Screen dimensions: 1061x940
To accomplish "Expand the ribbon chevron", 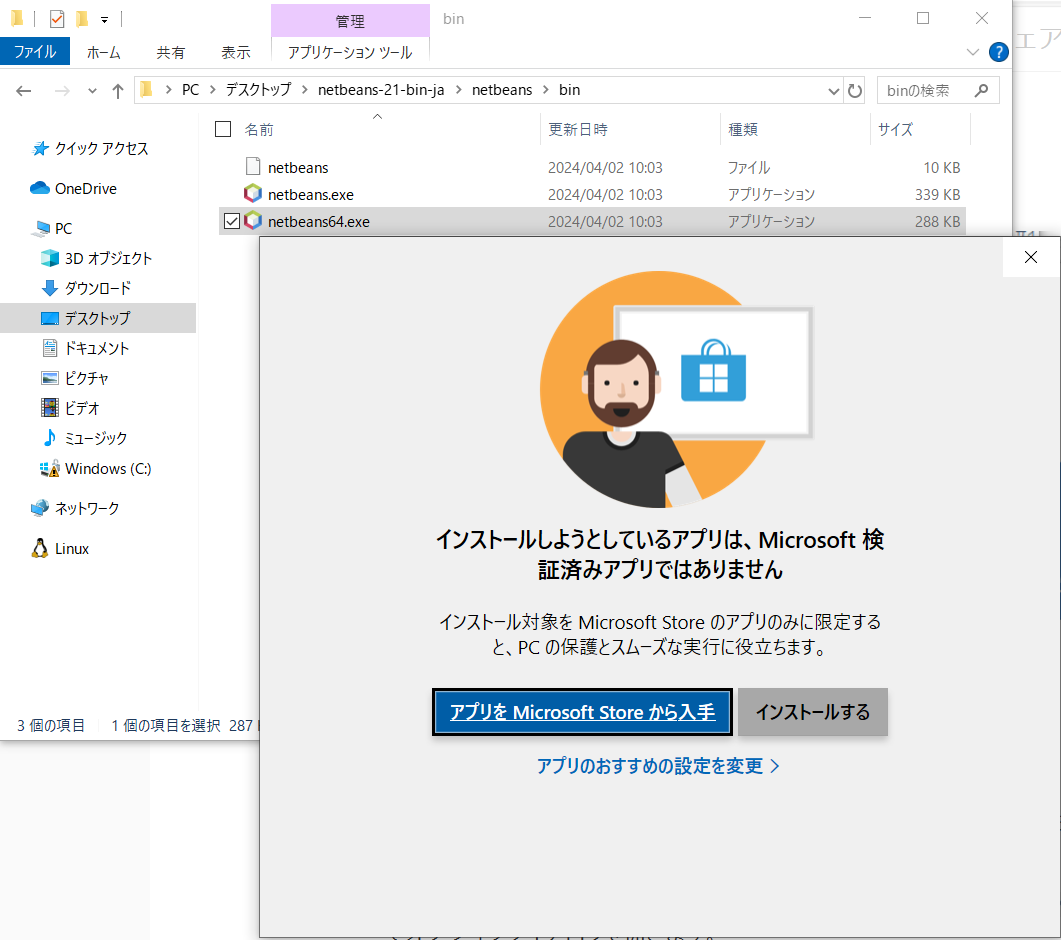I will pyautogui.click(x=972, y=52).
